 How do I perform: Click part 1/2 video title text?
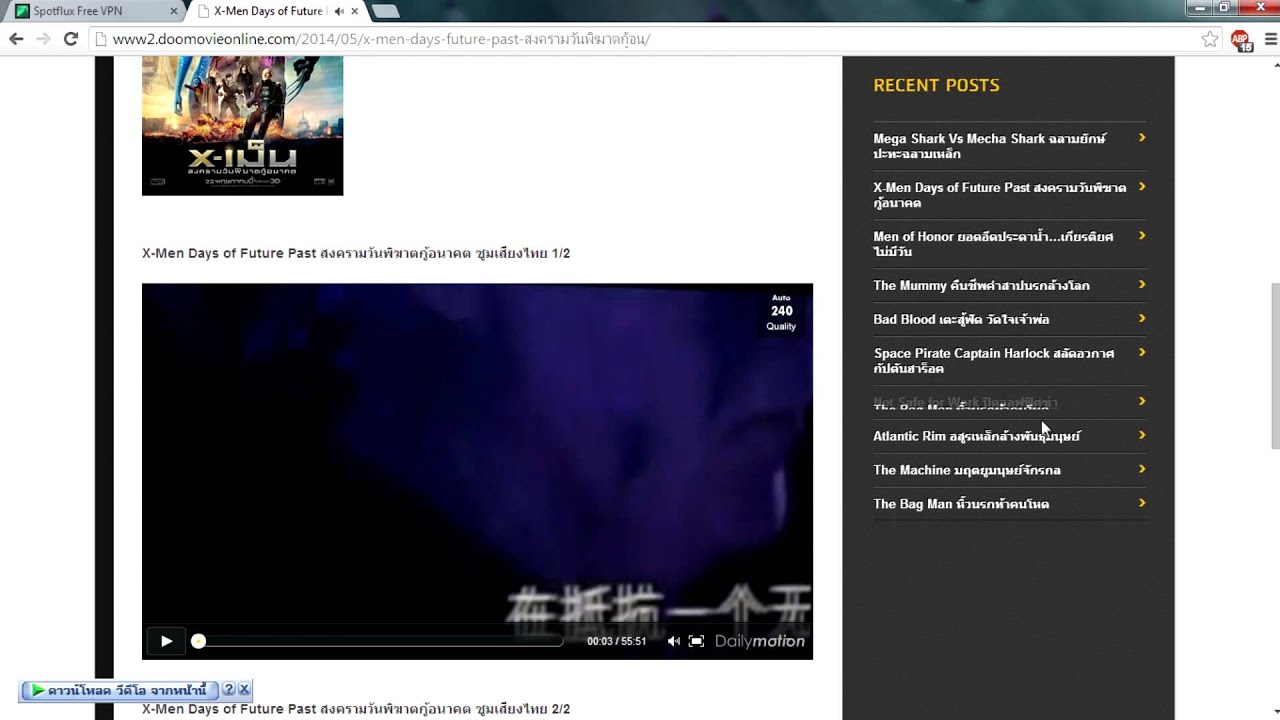(356, 254)
